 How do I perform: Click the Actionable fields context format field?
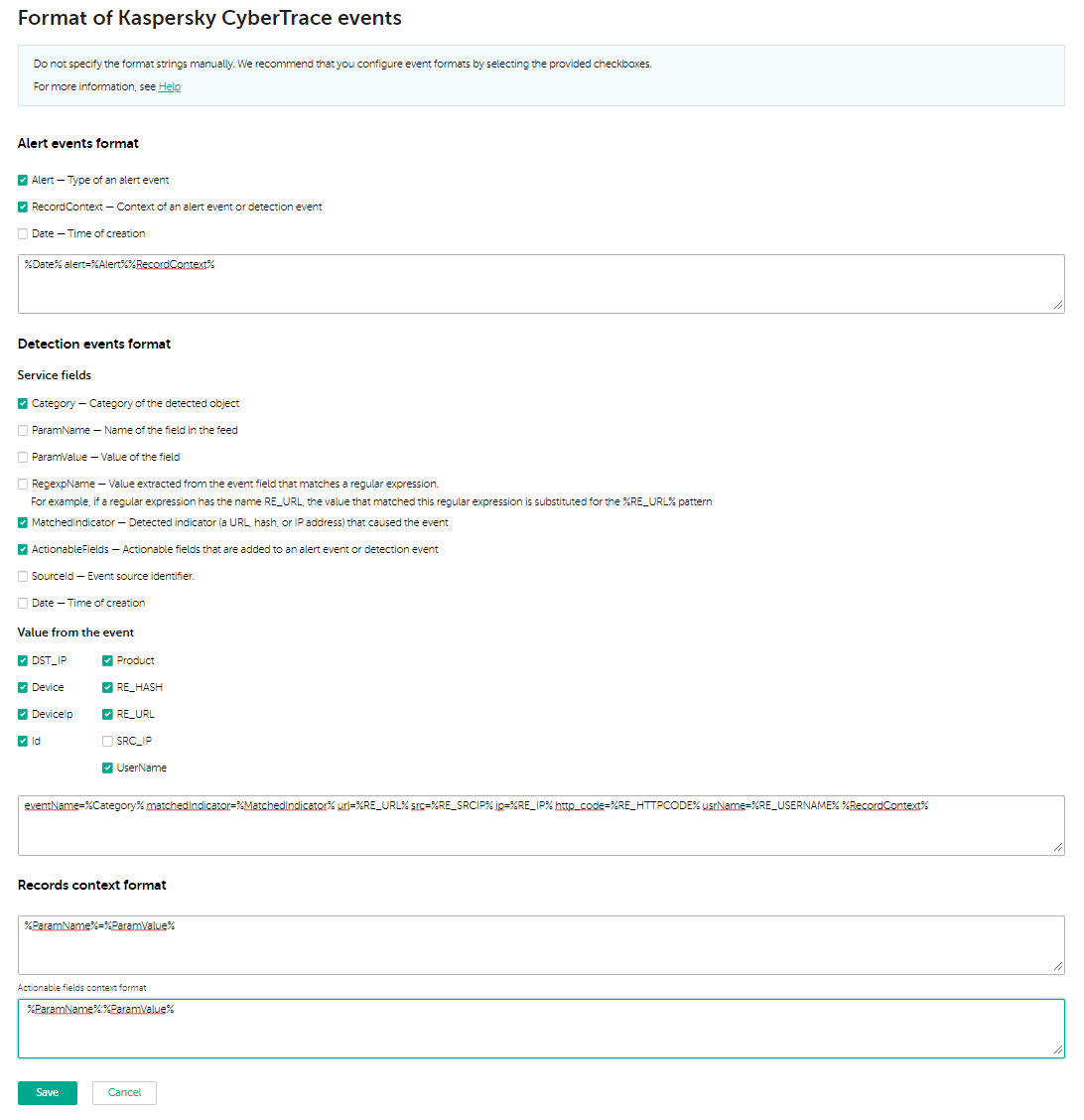(x=541, y=1030)
